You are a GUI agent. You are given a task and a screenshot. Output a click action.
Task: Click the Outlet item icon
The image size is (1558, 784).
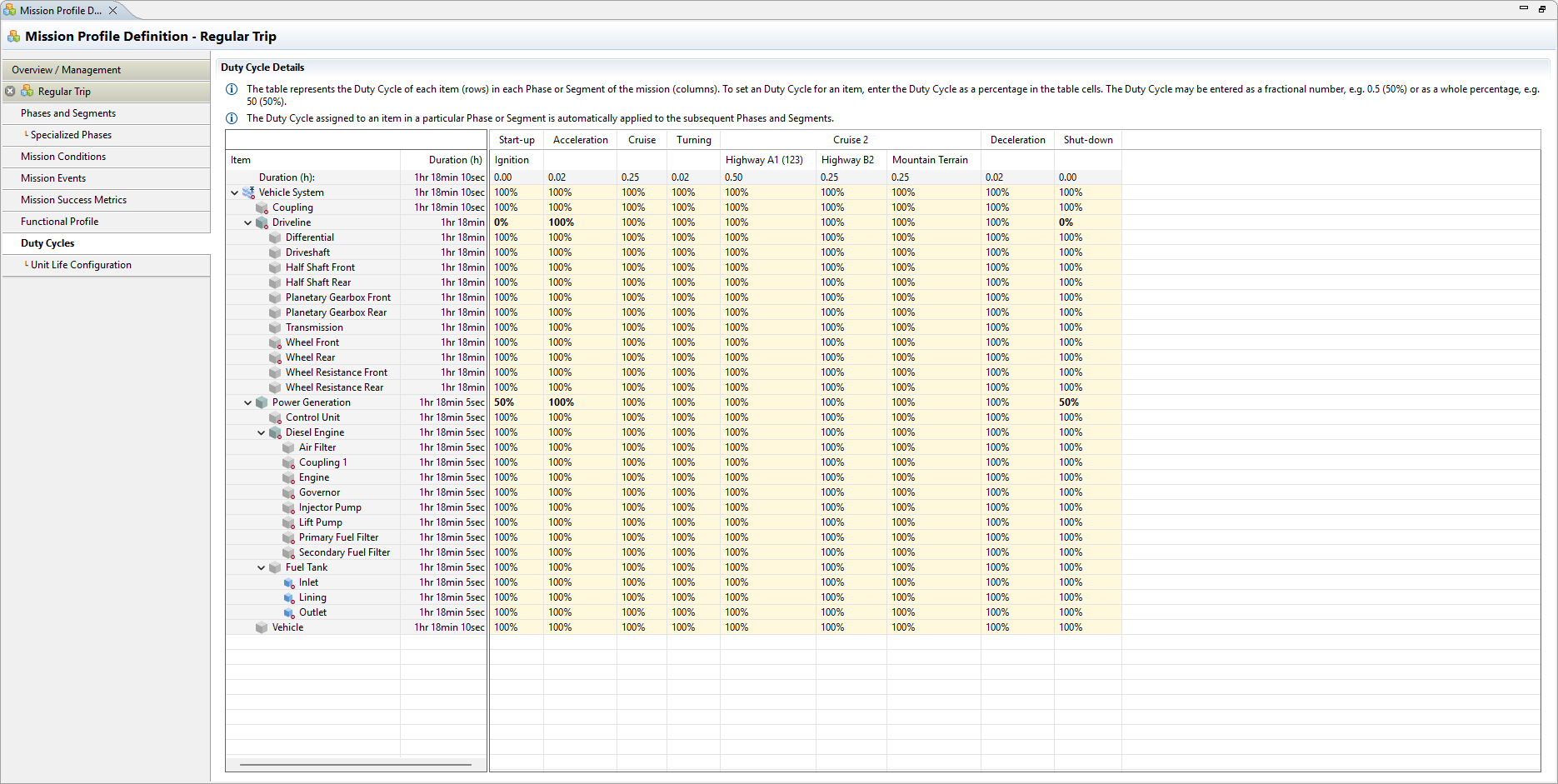288,612
